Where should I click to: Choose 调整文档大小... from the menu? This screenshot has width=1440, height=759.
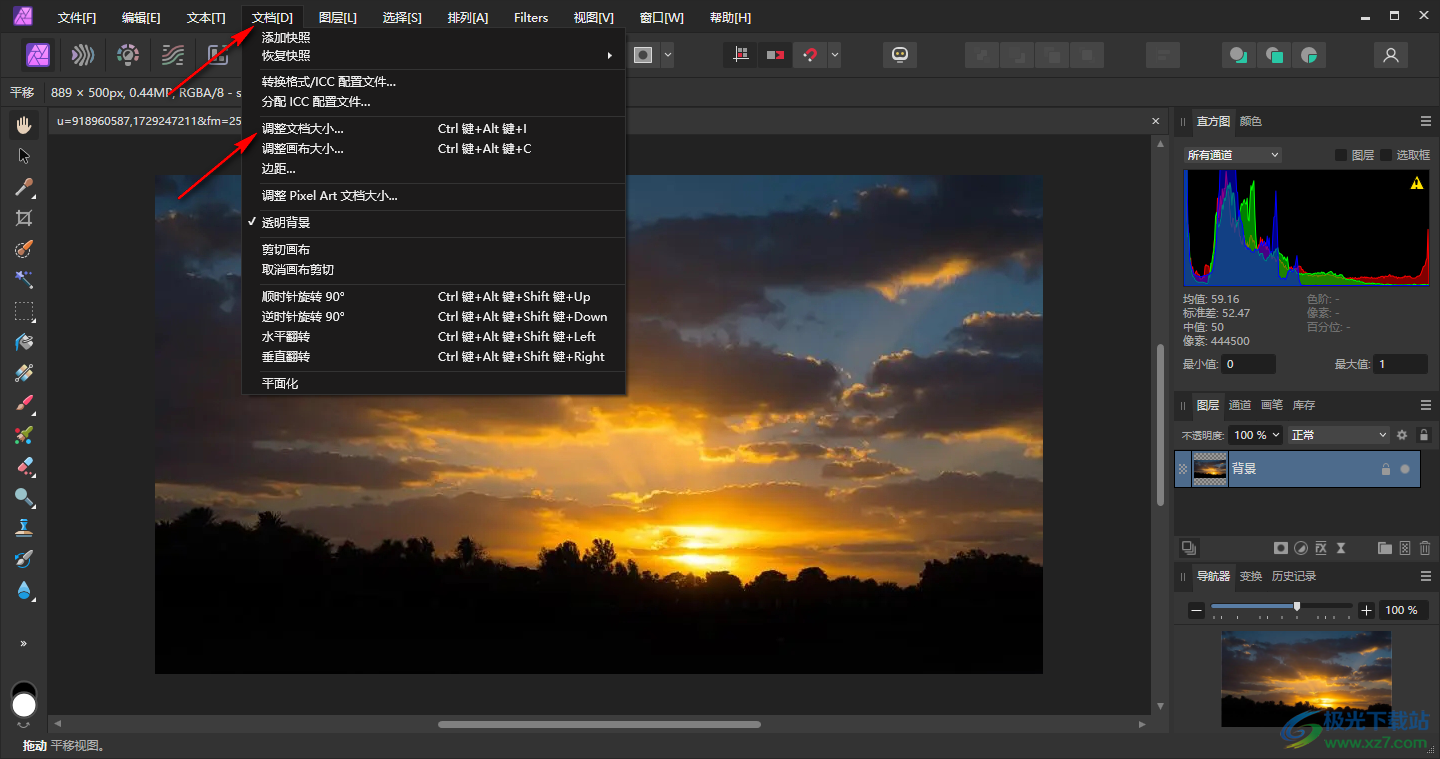303,129
